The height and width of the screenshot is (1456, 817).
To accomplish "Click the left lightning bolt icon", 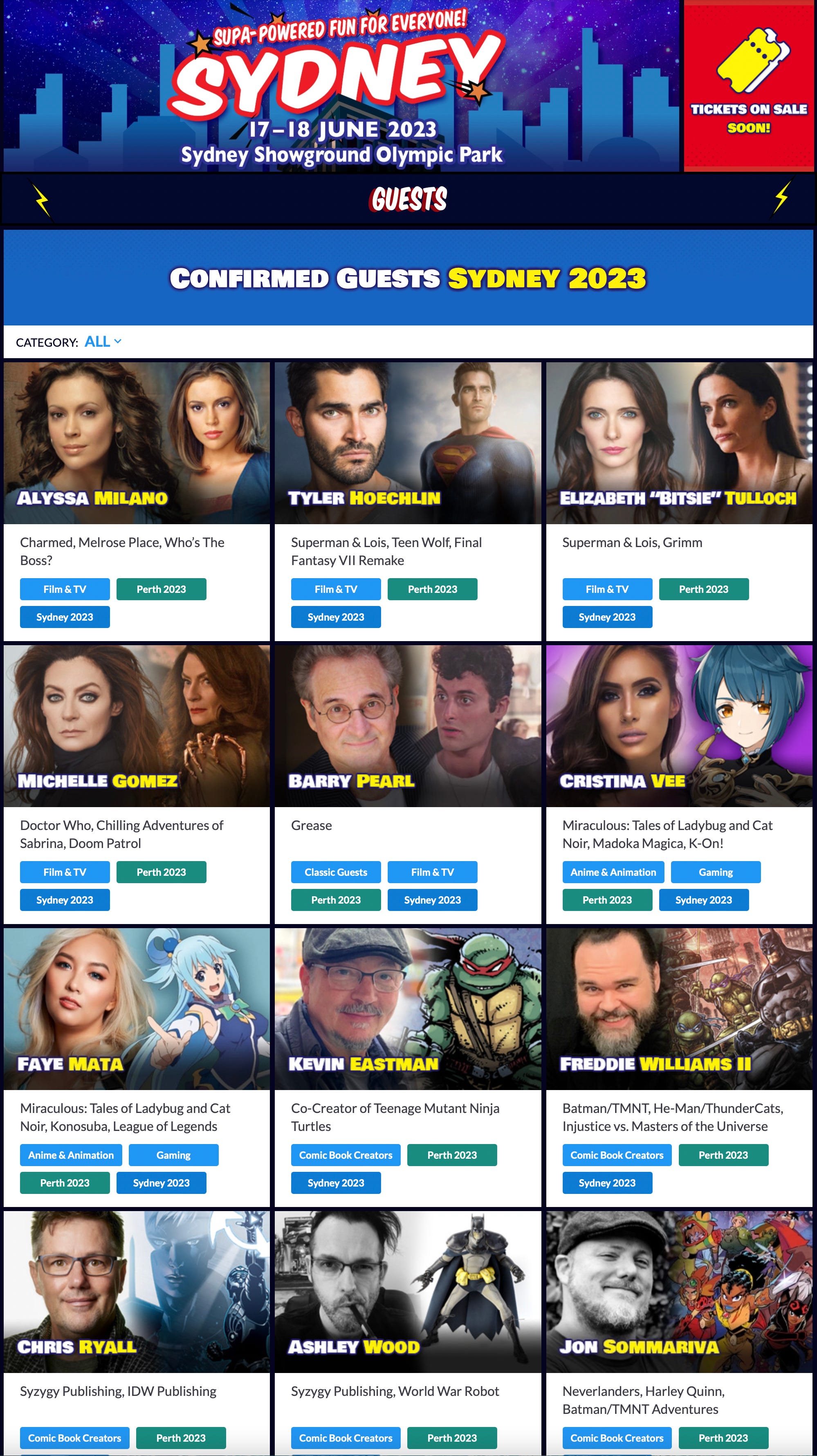I will tap(42, 200).
